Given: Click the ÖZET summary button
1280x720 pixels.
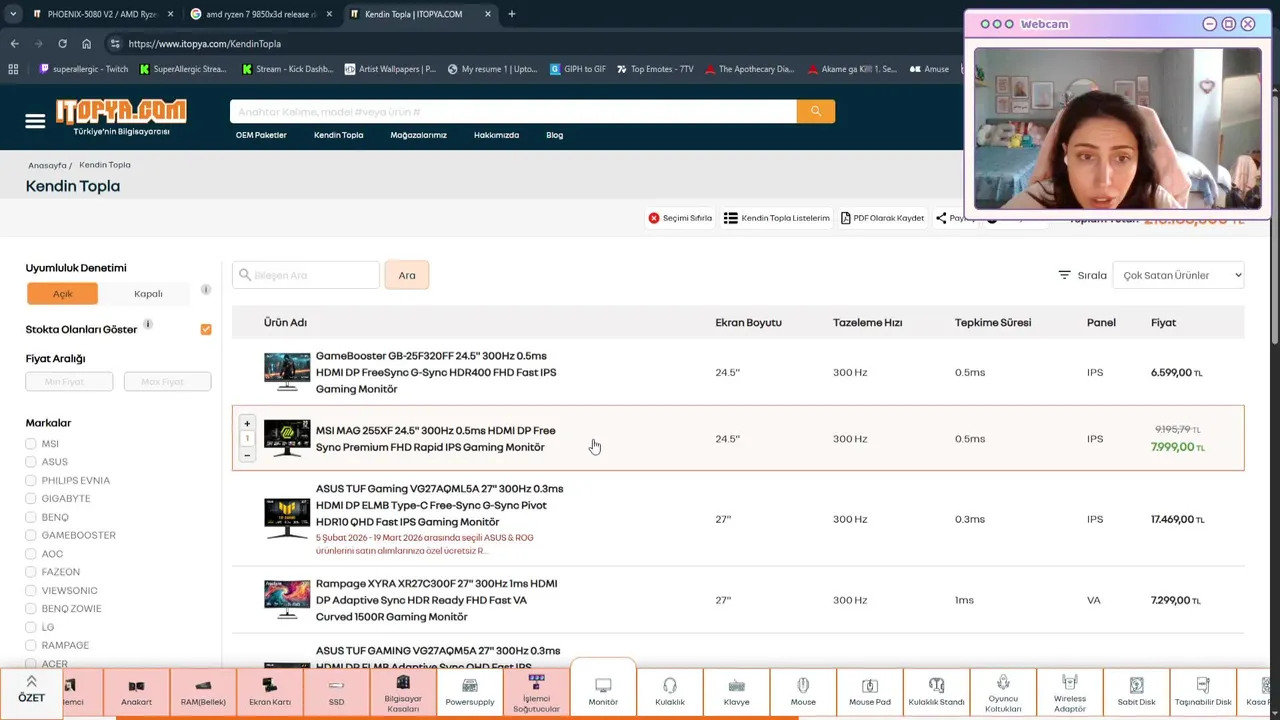Looking at the screenshot, I should [x=31, y=690].
